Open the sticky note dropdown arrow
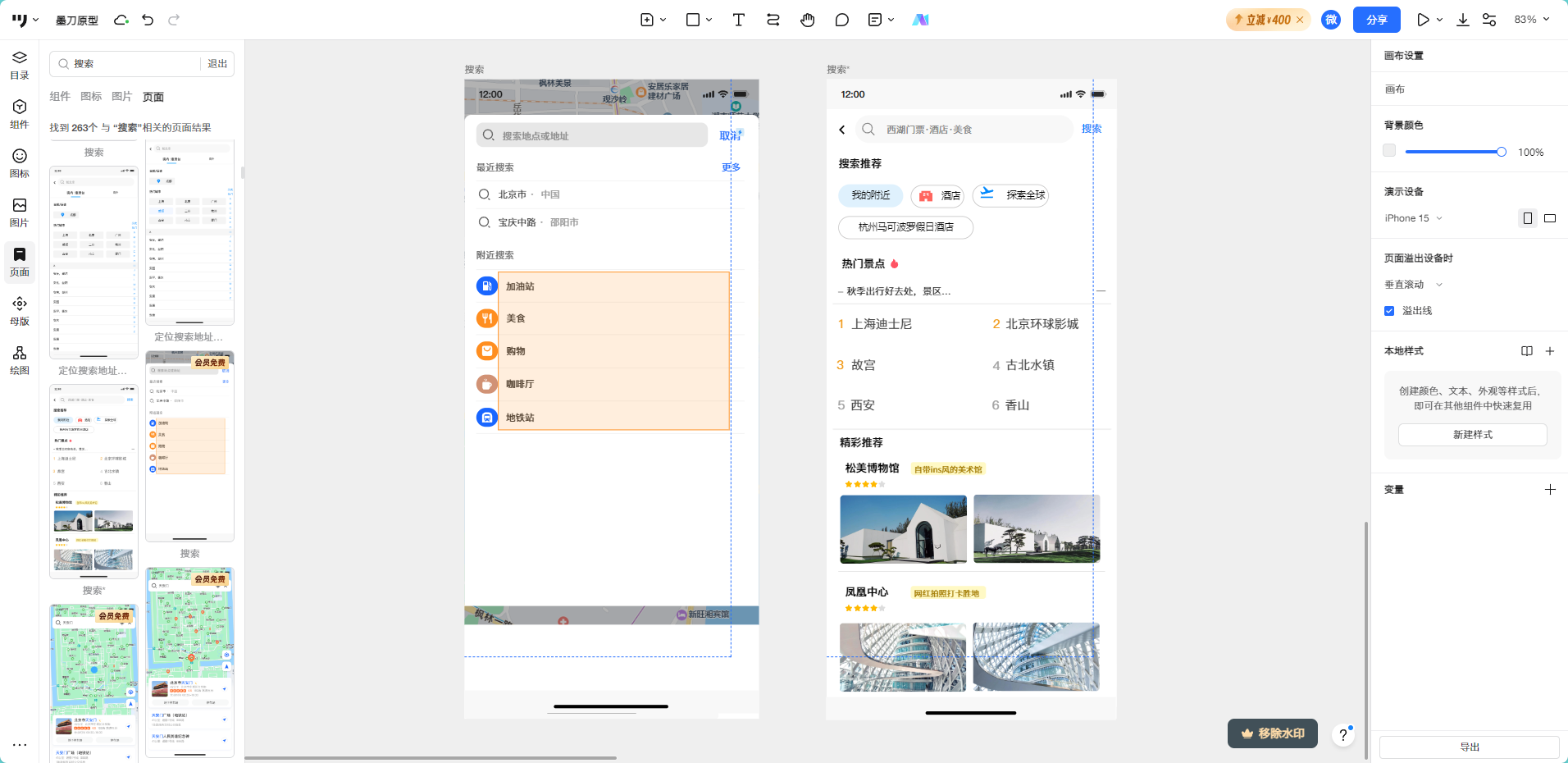This screenshot has height=763, width=1568. click(x=891, y=20)
